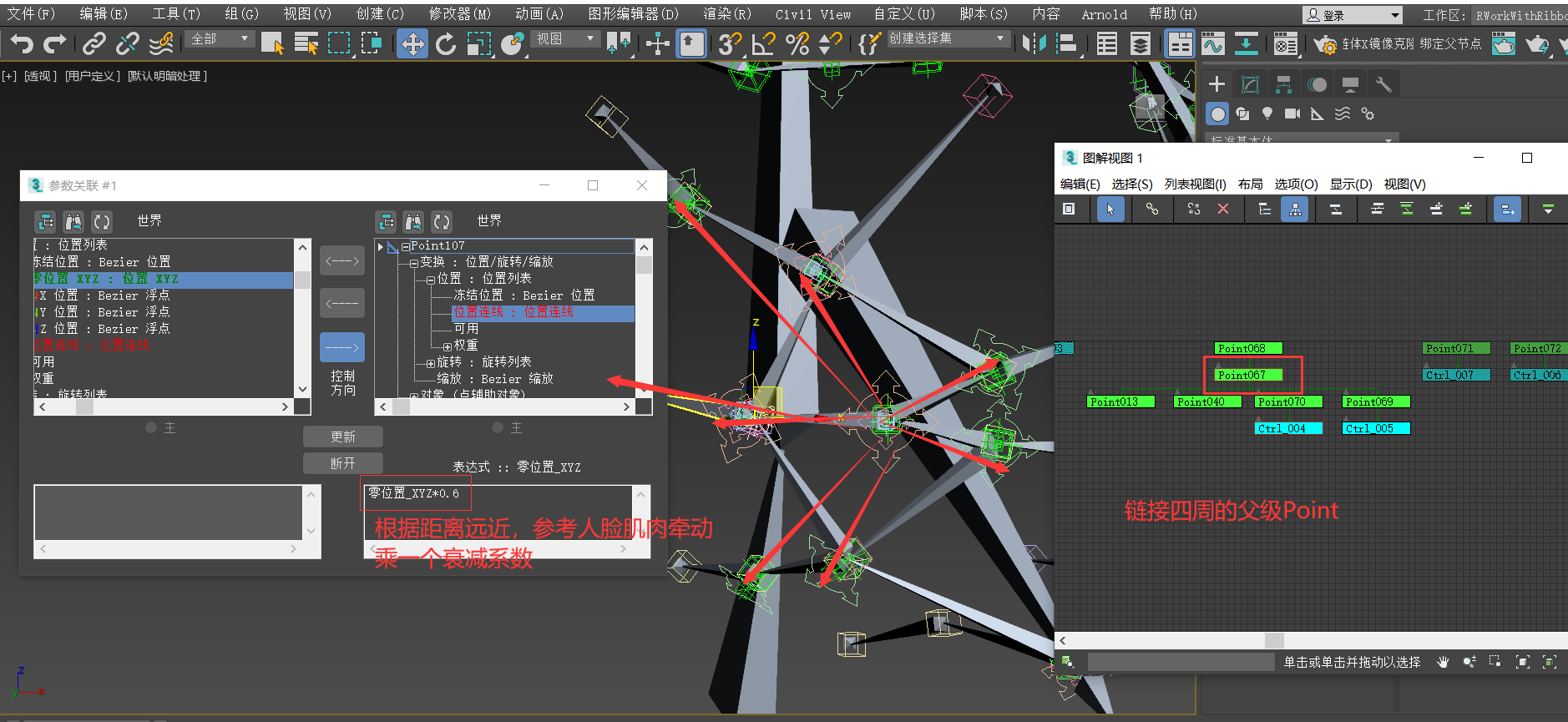The image size is (1568, 722).
Task: Toggle the Ribbon display button
Action: (1180, 43)
